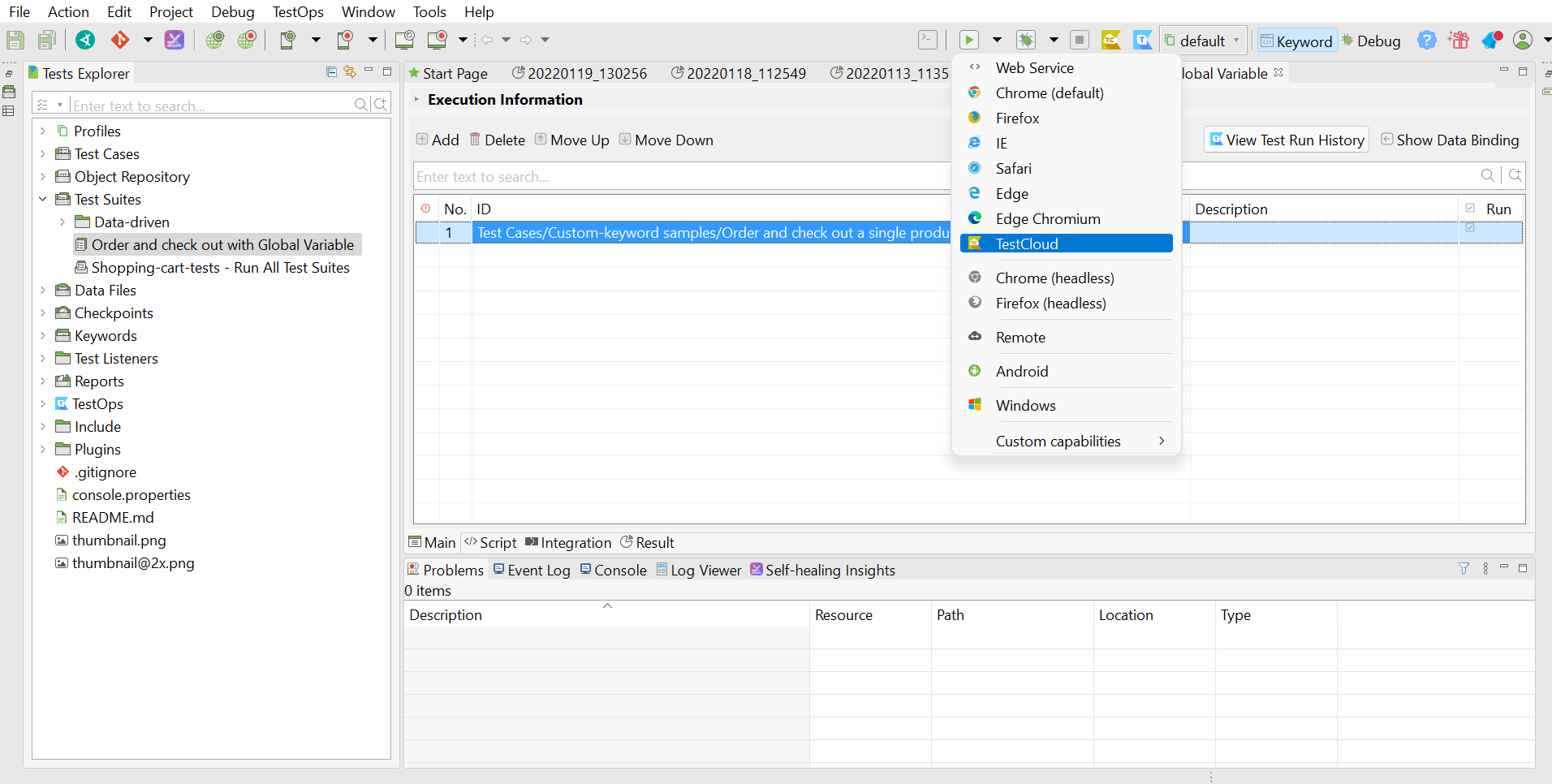
Task: Open Custom capabilities submenu
Action: point(1067,441)
